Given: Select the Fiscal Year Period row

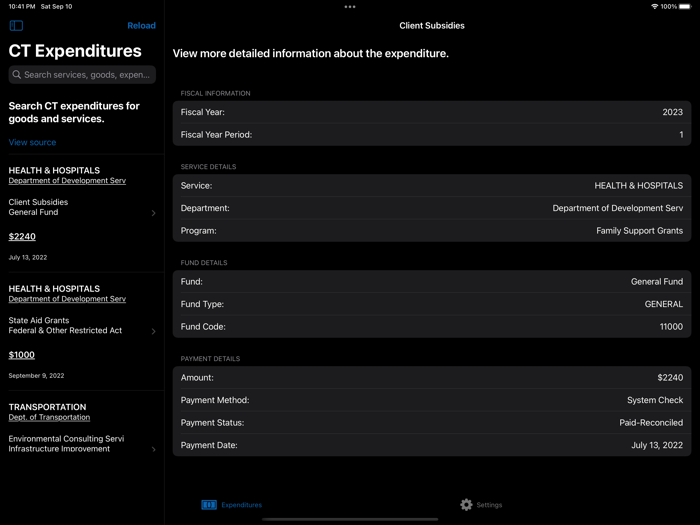Looking at the screenshot, I should tap(432, 134).
